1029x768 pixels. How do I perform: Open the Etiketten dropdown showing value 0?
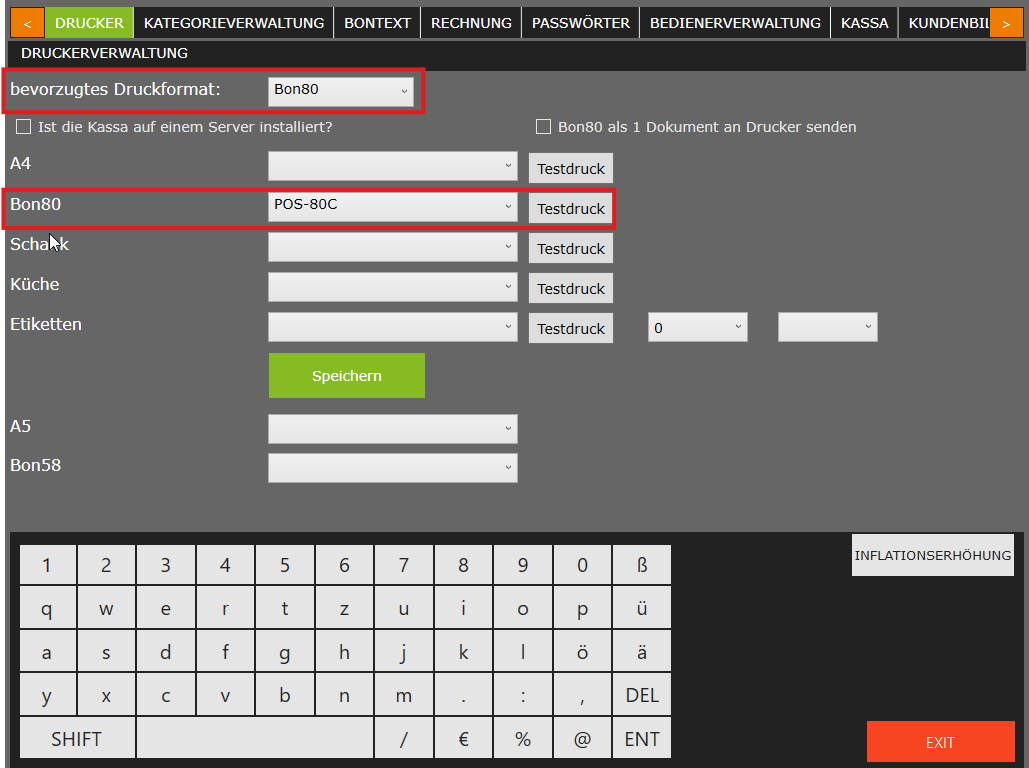click(x=697, y=327)
